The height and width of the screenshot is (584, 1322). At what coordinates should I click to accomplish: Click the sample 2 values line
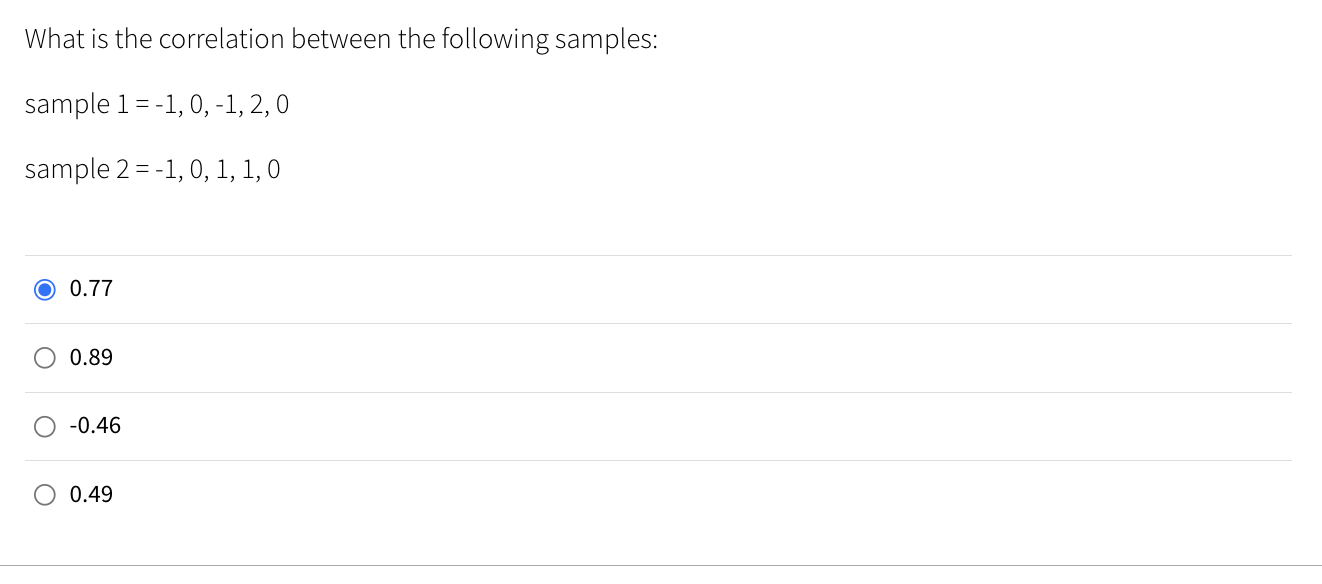pos(153,169)
